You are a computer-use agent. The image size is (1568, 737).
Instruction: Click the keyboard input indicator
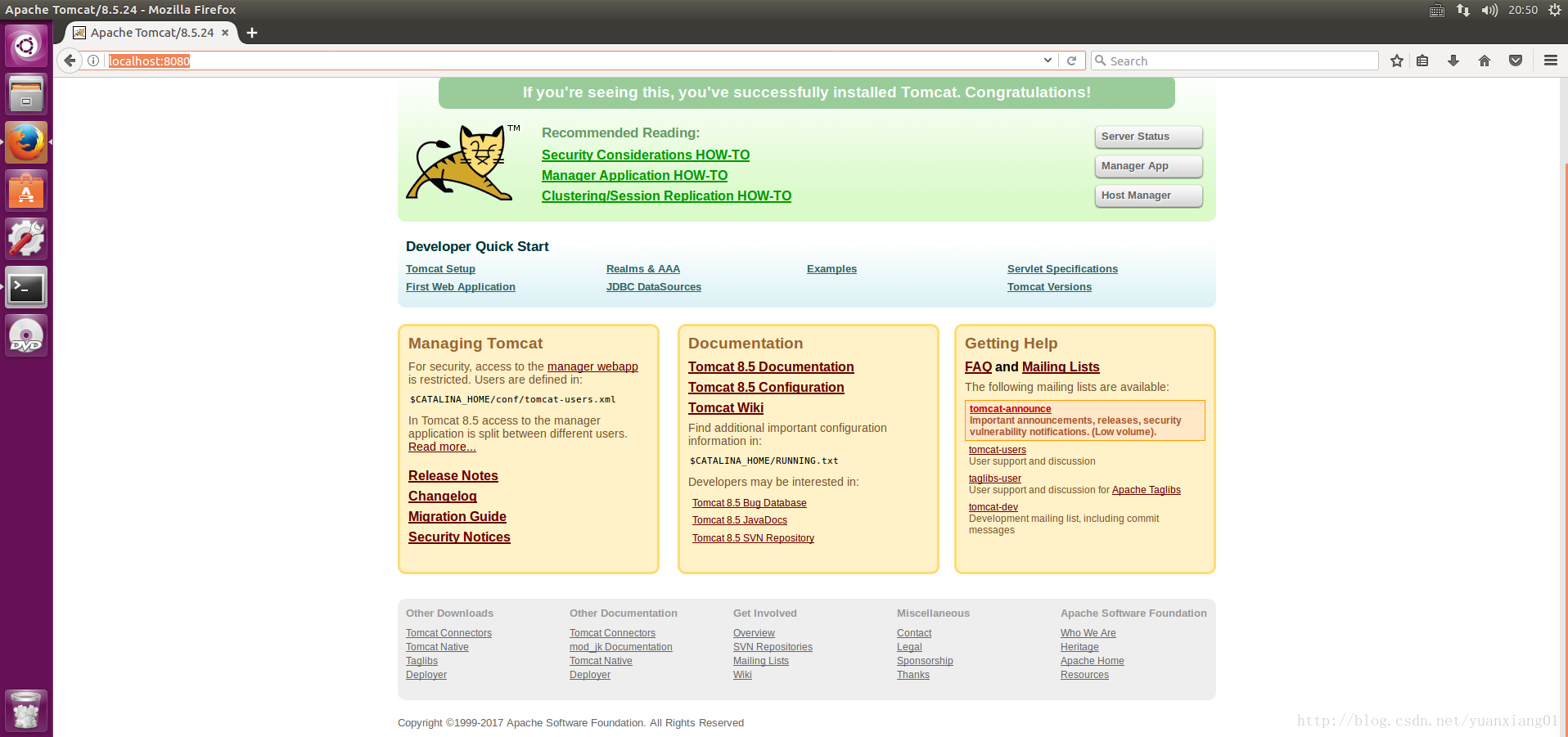(x=1437, y=10)
